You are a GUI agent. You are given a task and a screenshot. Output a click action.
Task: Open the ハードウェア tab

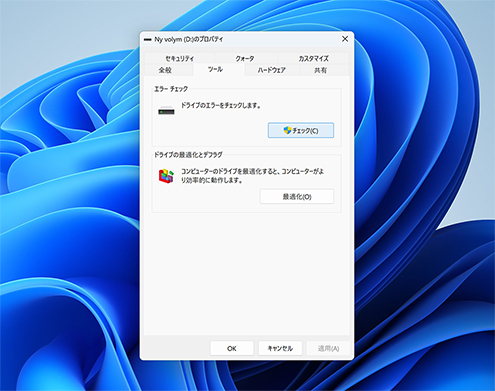click(272, 70)
